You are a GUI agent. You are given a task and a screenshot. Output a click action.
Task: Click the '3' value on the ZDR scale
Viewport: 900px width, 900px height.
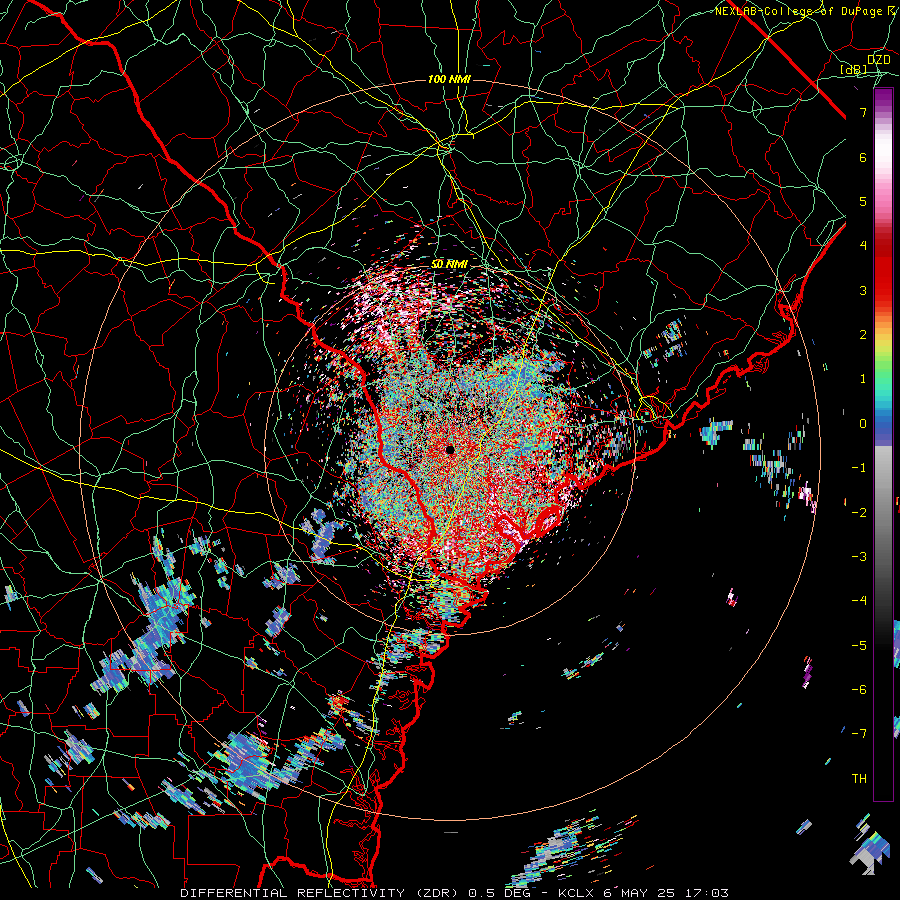click(x=863, y=290)
